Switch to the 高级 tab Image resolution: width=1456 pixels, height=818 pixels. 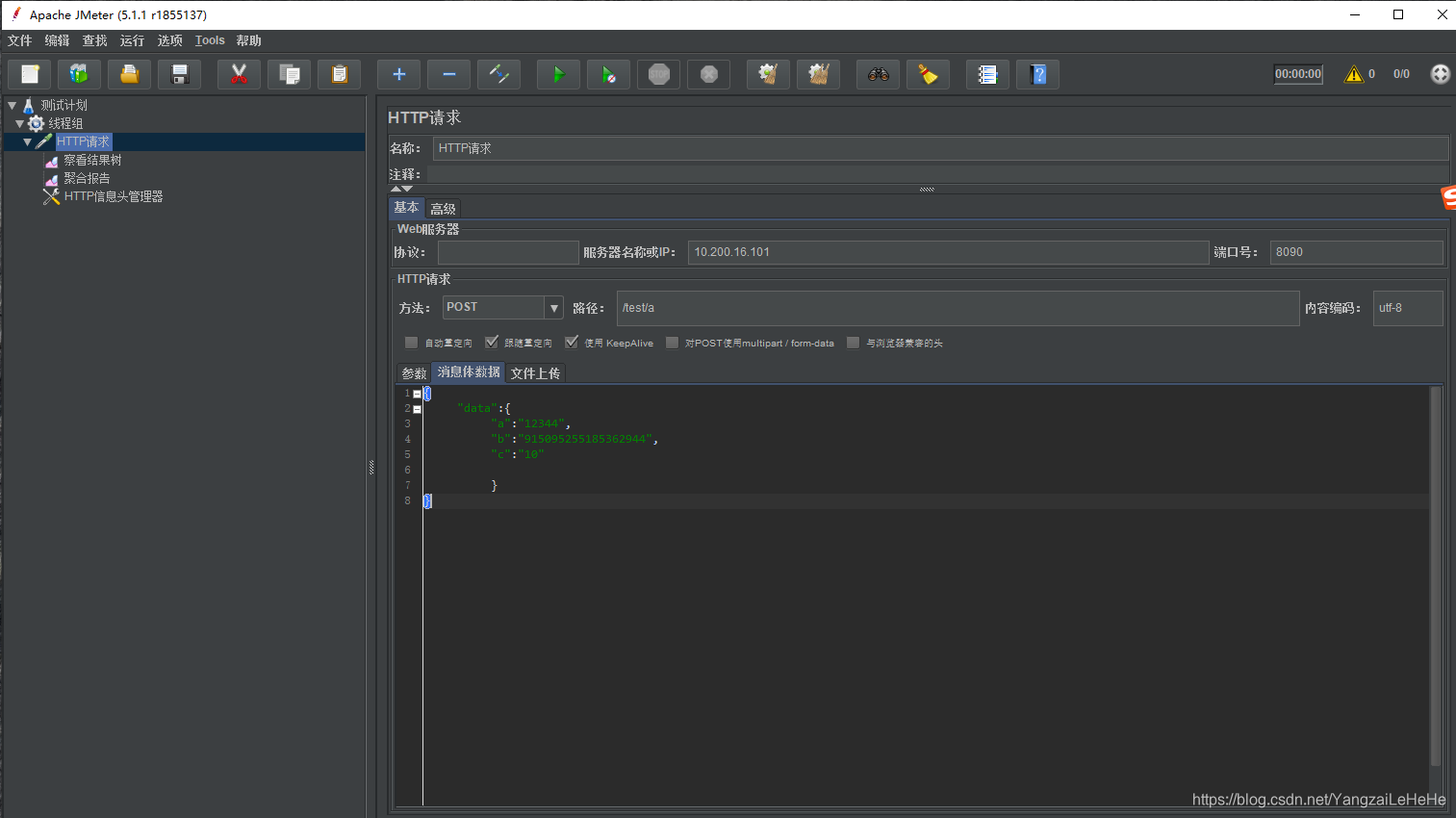pos(443,209)
